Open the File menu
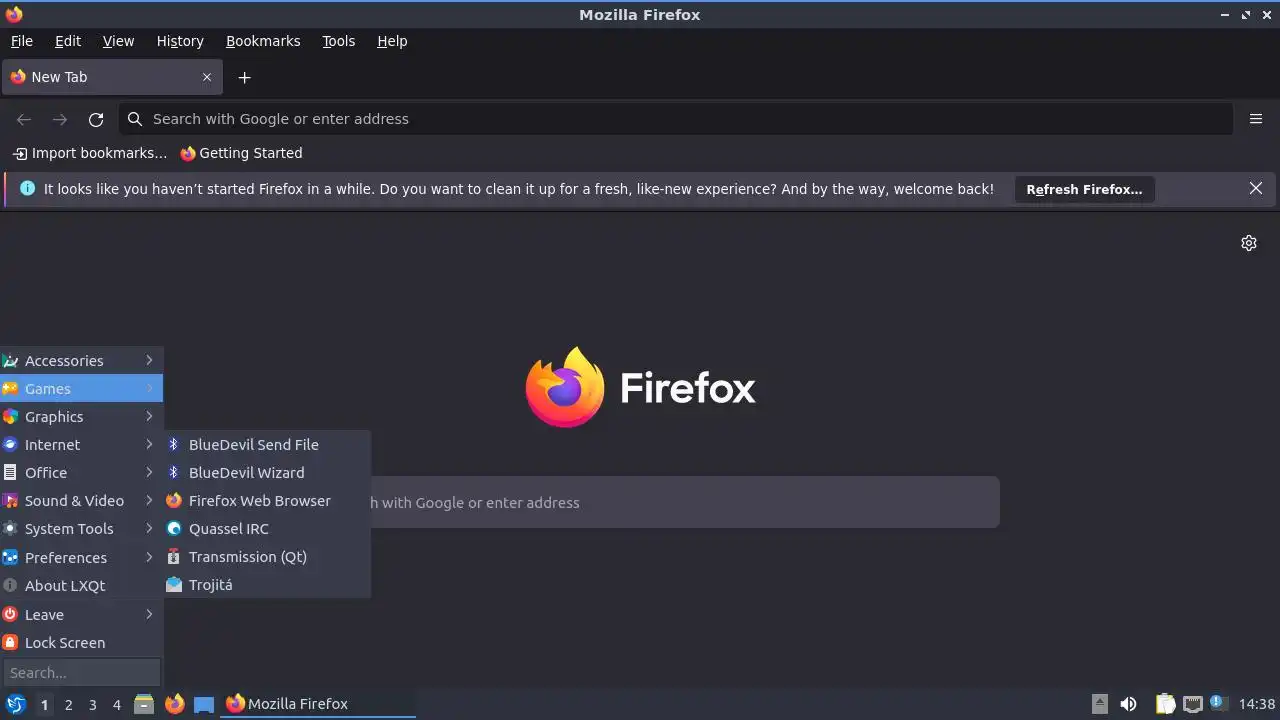The height and width of the screenshot is (720, 1280). click(x=22, y=41)
